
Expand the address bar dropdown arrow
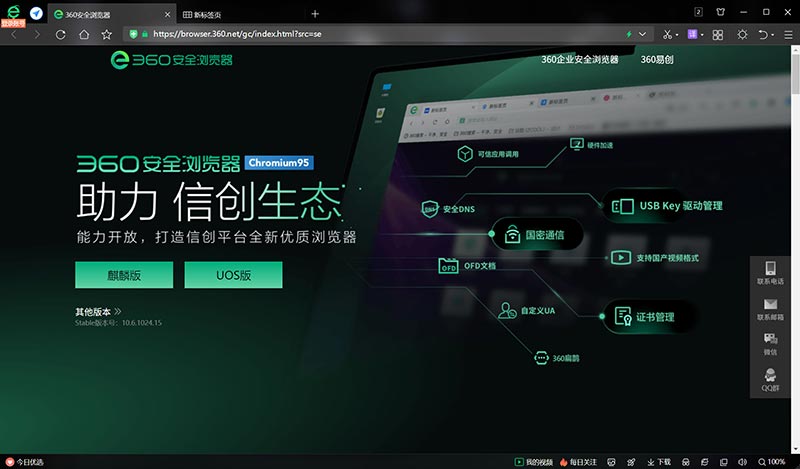point(642,34)
